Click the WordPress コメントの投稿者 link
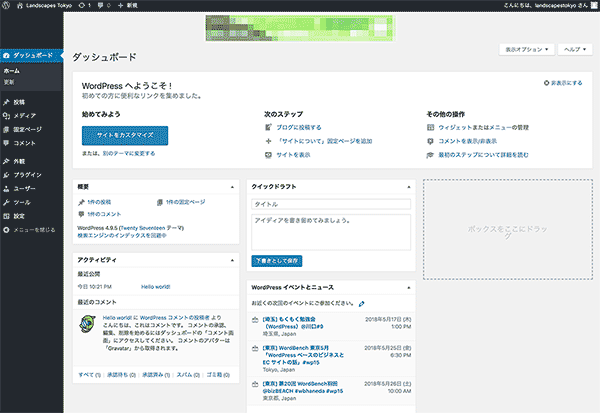This screenshot has height=413, width=600. (x=174, y=318)
